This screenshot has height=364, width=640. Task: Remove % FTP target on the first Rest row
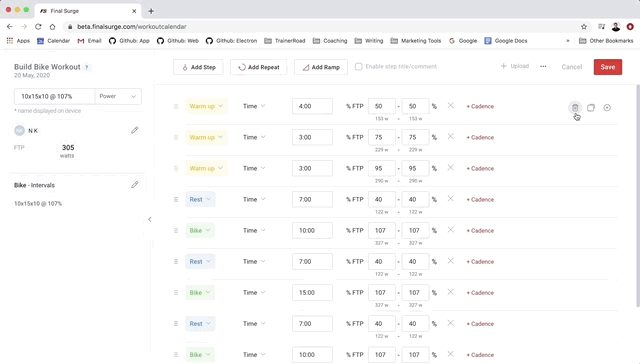[451, 198]
